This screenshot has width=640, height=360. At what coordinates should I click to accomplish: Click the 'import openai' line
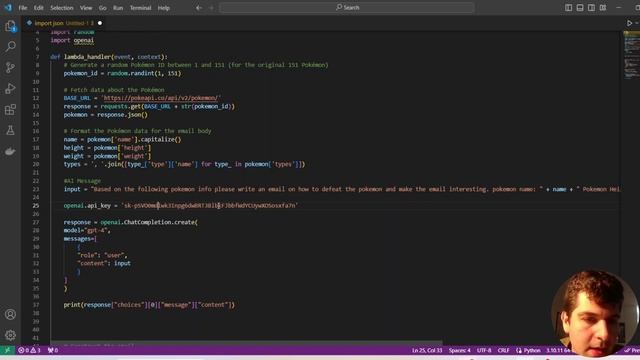(72, 40)
